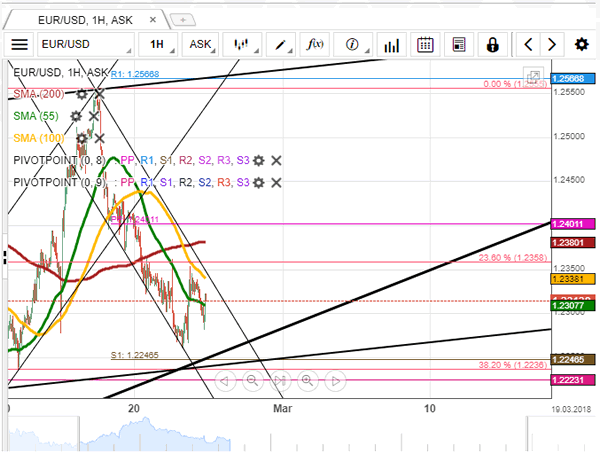Open the info (i) dropdown
Screen dimensions: 600x454
[x=353, y=44]
